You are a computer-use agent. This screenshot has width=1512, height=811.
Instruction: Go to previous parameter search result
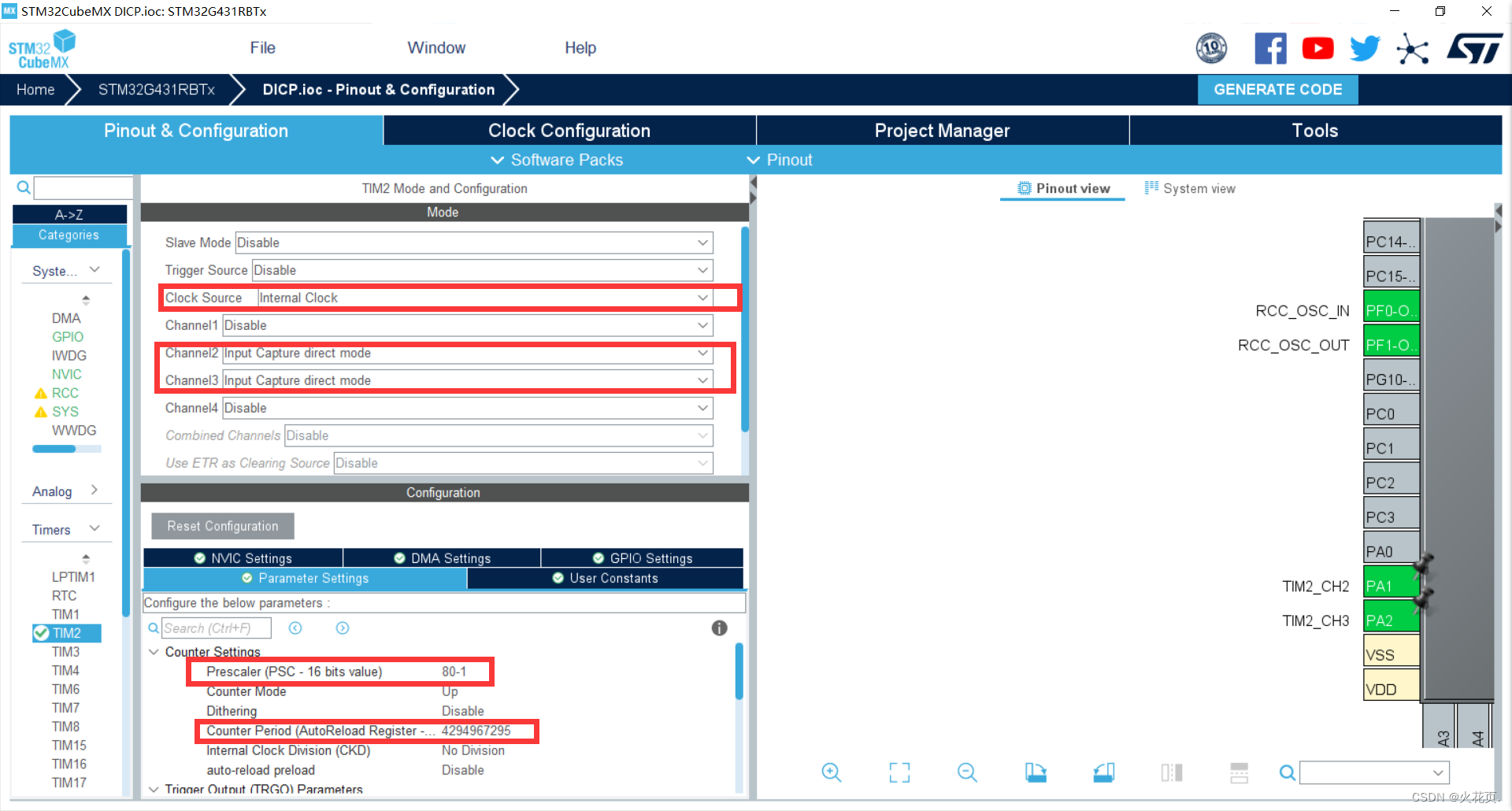(295, 628)
